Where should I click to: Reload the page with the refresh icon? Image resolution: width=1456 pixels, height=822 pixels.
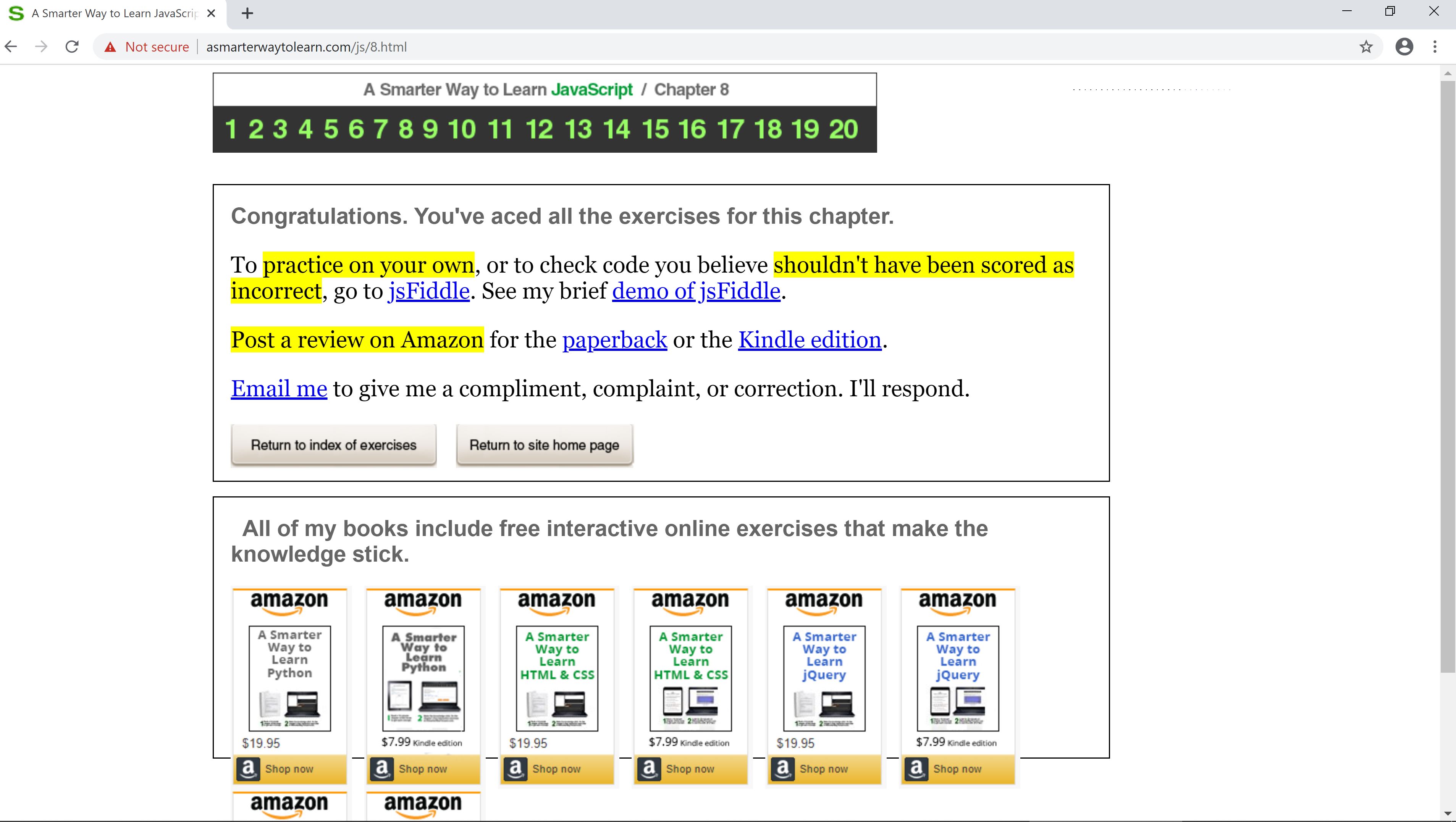coord(72,47)
